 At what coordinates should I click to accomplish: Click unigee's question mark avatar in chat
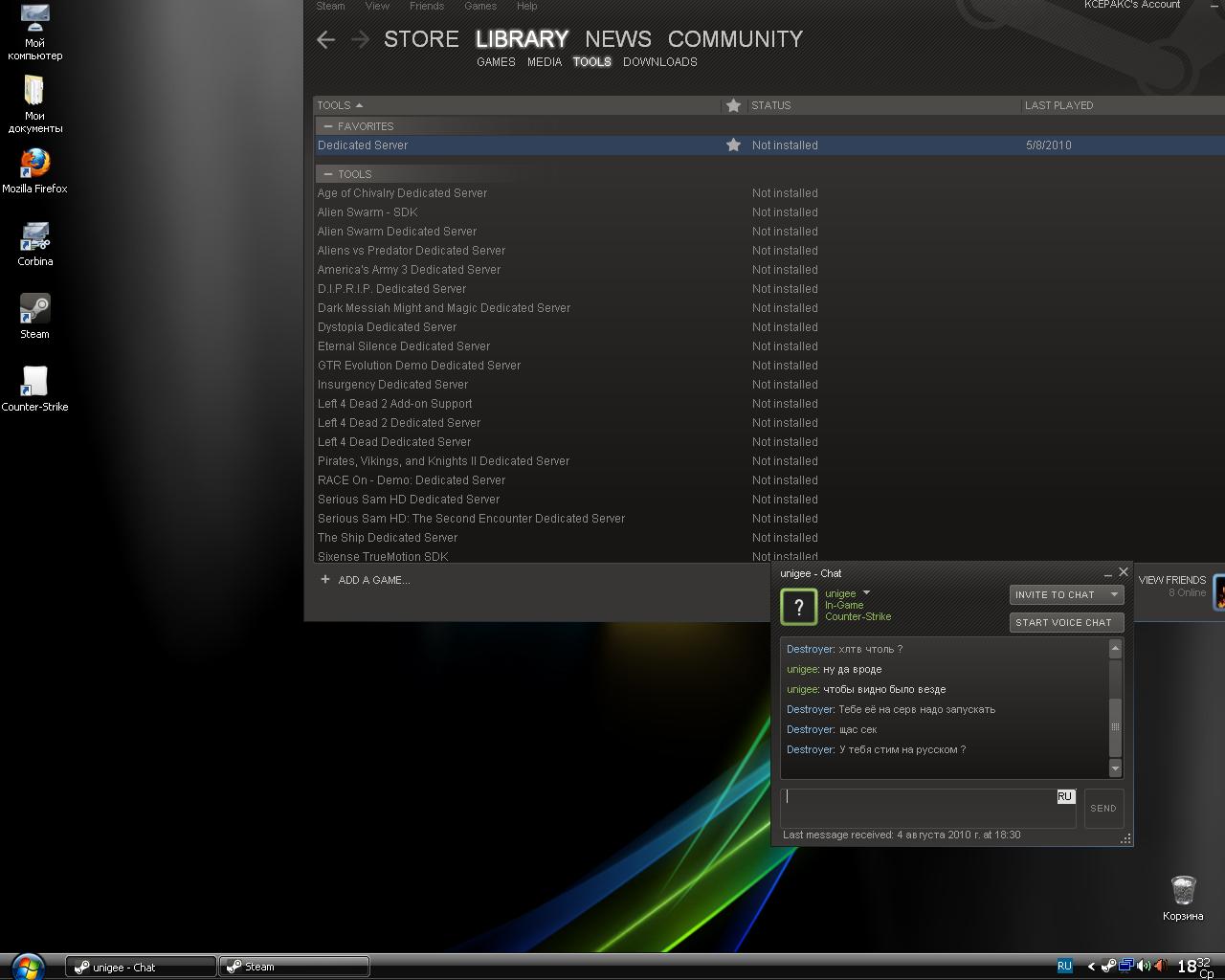click(799, 607)
